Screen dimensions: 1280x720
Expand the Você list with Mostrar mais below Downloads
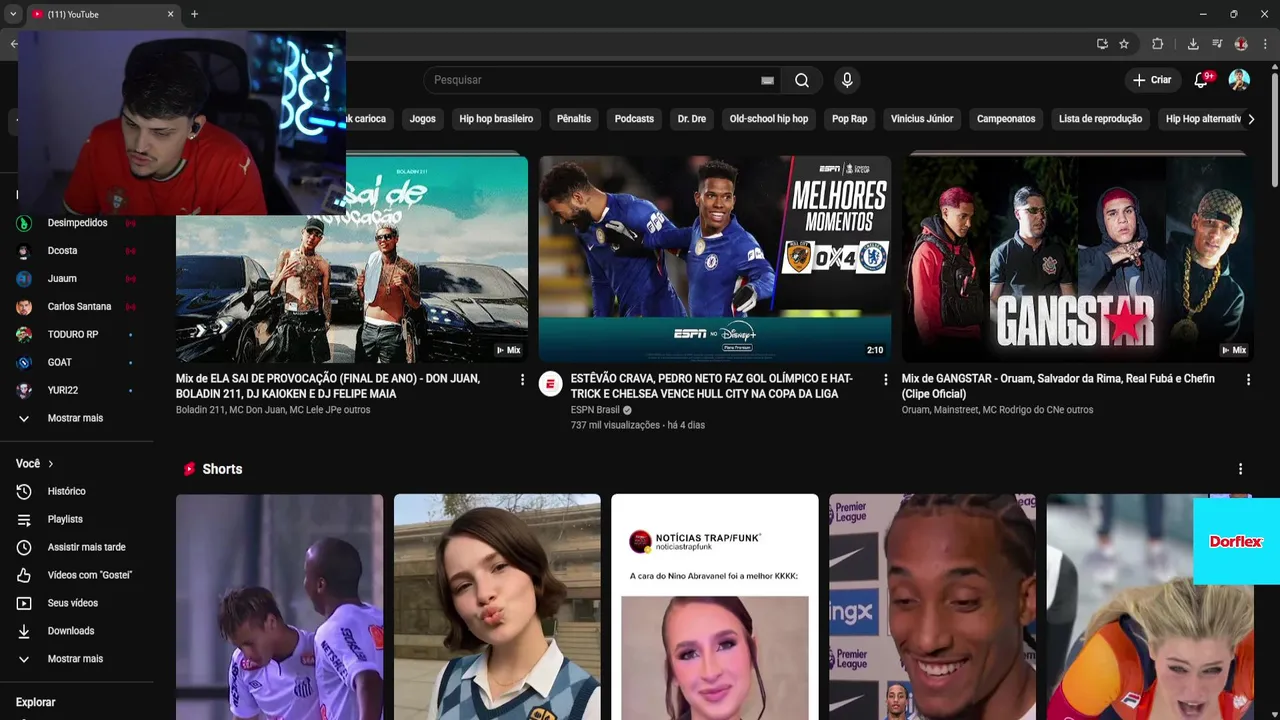click(76, 659)
